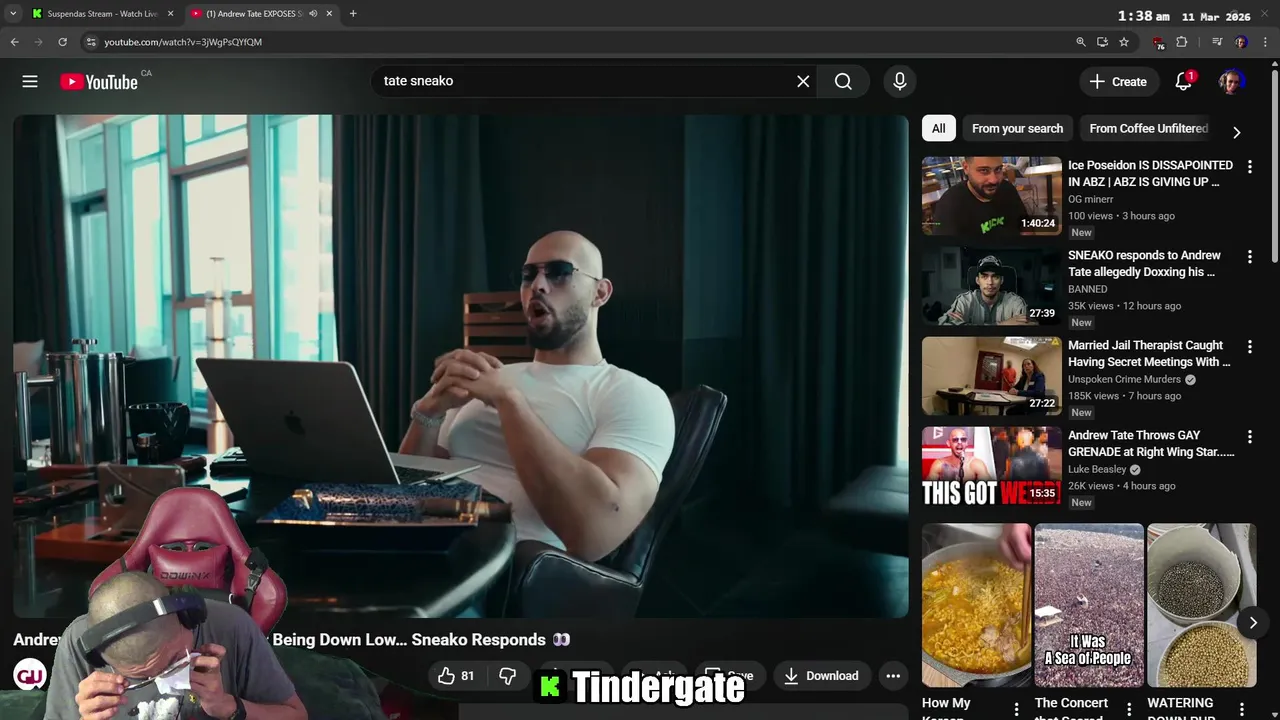
Task: Visit the OG minerr channel
Action: [1090, 199]
